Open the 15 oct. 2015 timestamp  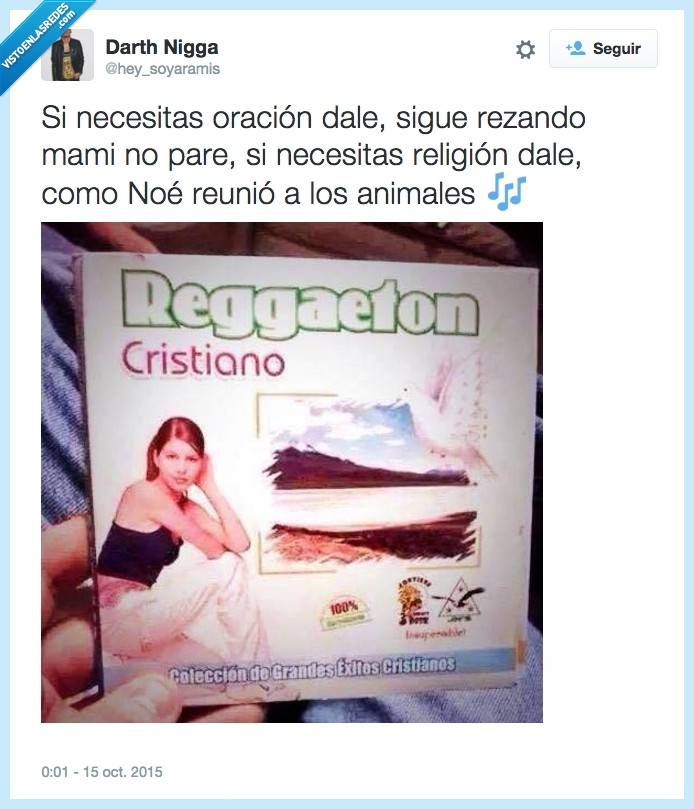click(102, 772)
